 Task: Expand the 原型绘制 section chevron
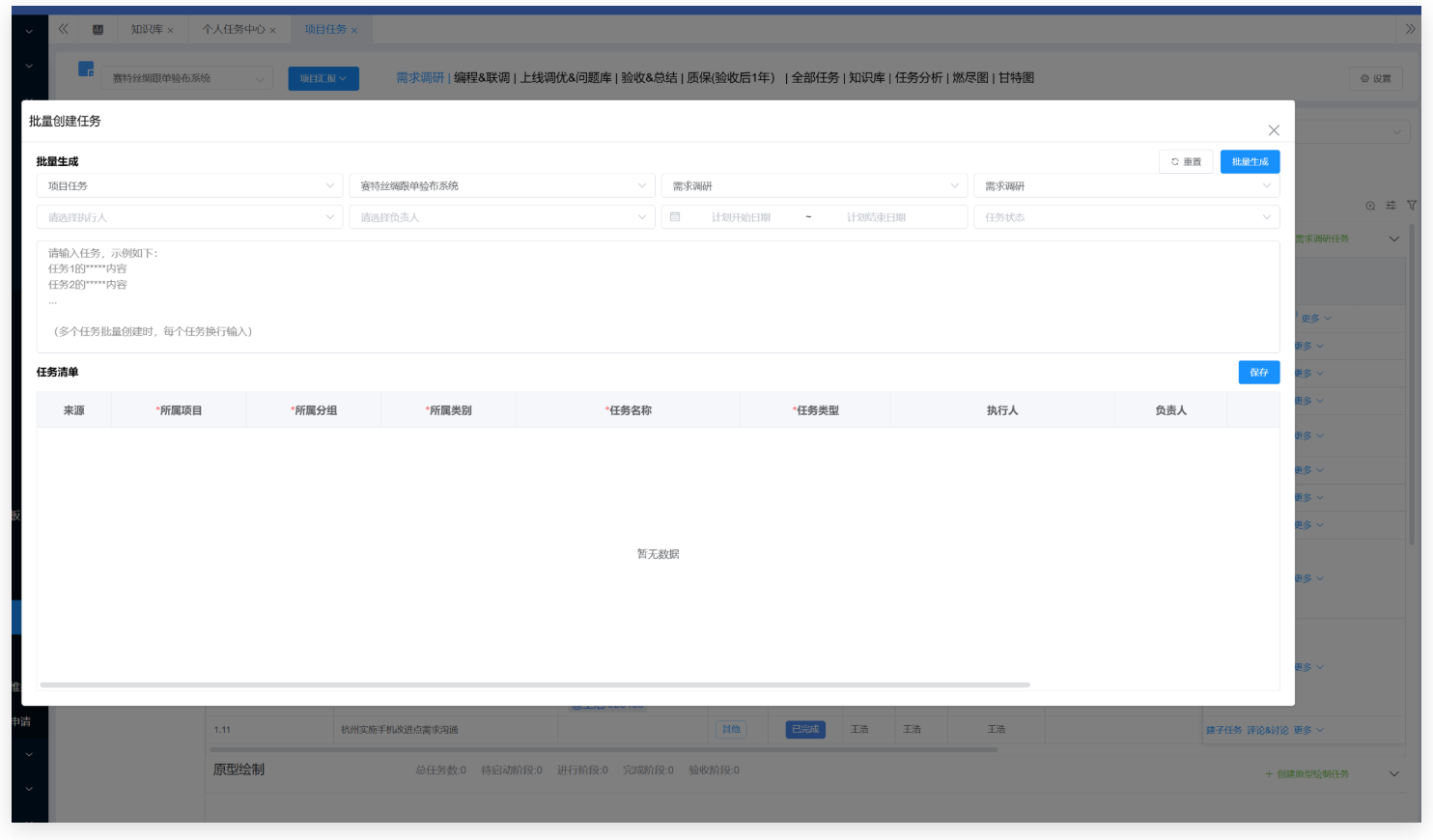point(1394,773)
